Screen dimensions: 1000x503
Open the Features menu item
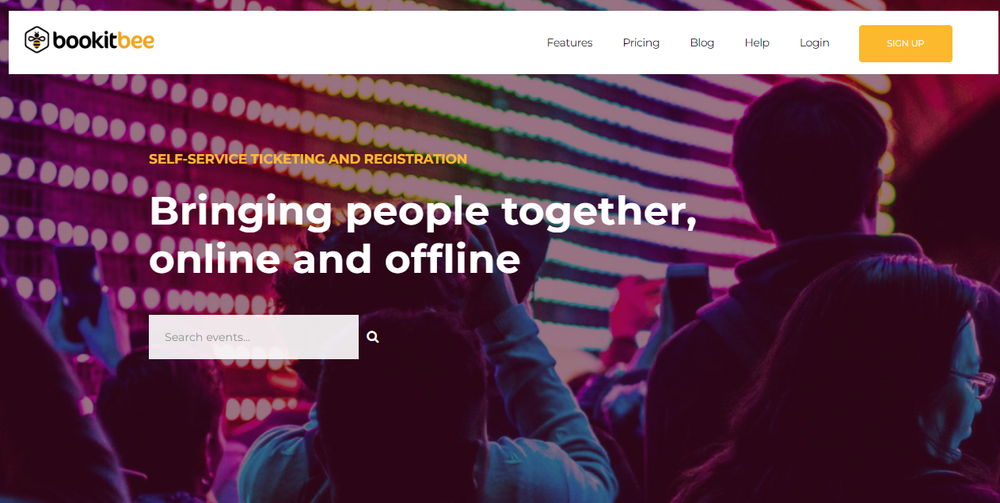(x=570, y=43)
